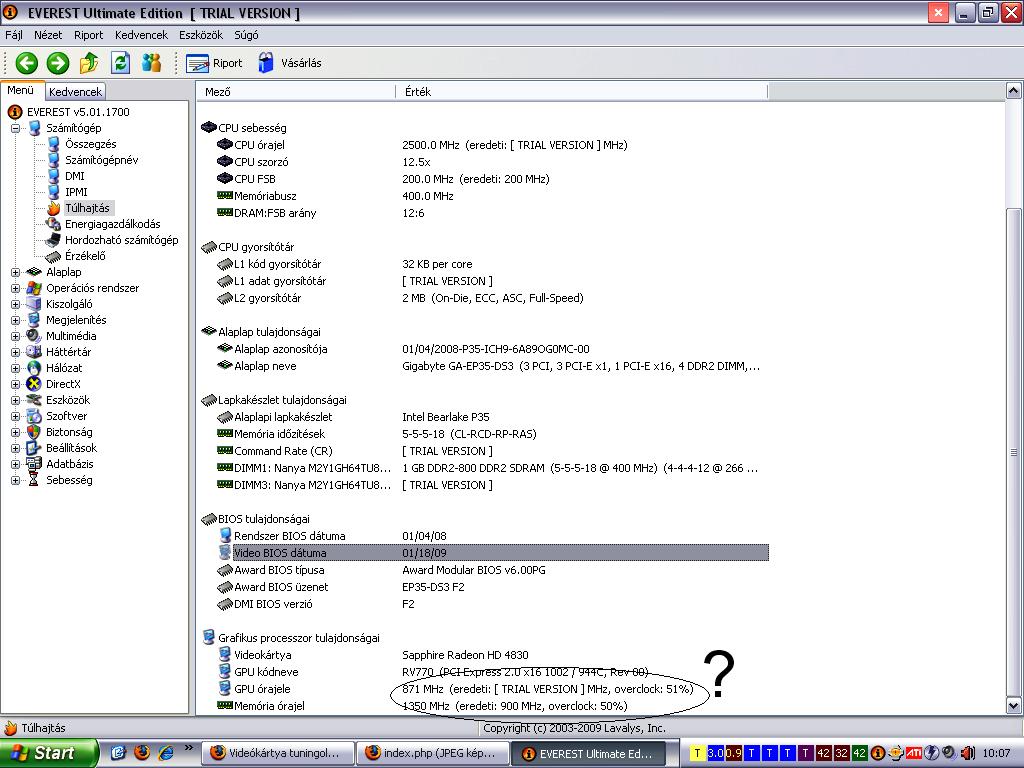Open Érzékelő in the tree
The height and width of the screenshot is (768, 1024).
(x=85, y=256)
